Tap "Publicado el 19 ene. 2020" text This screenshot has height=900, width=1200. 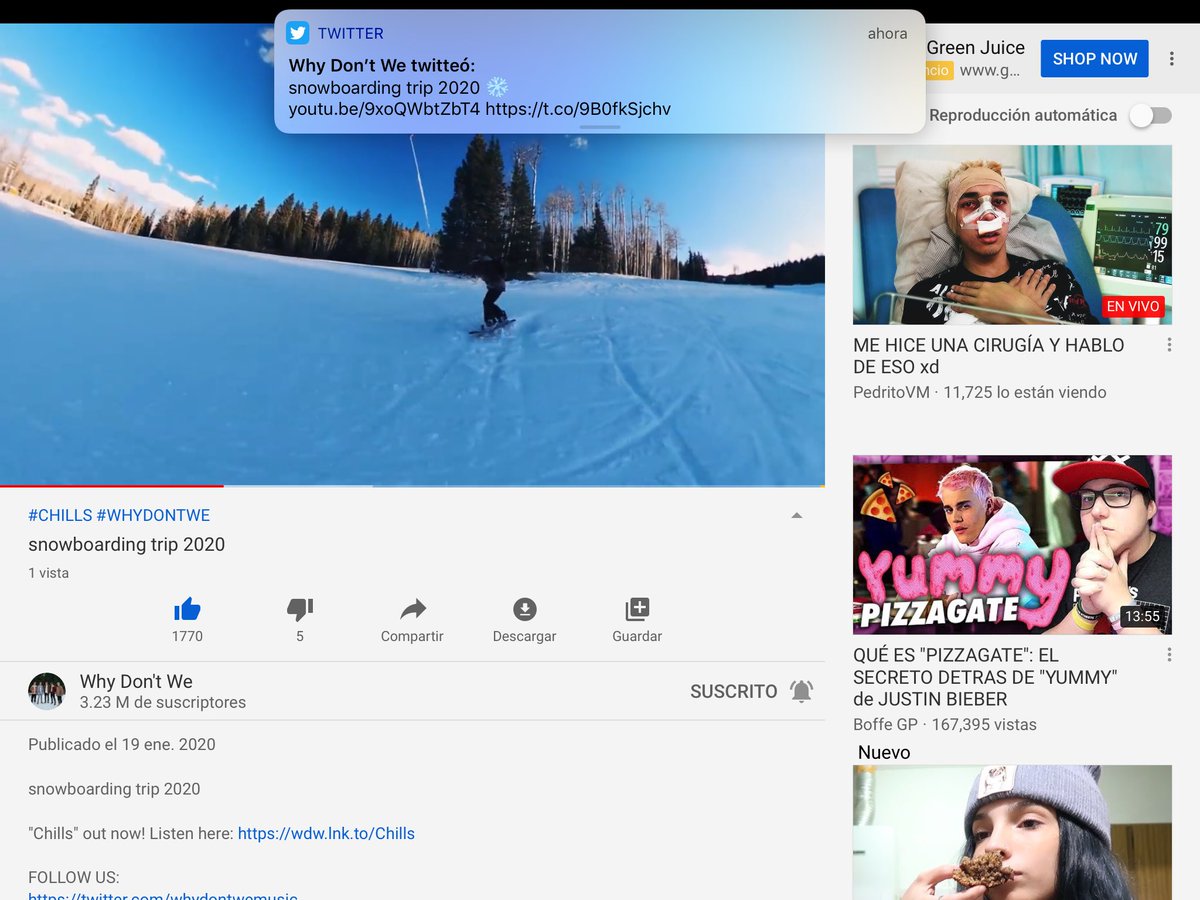122,744
